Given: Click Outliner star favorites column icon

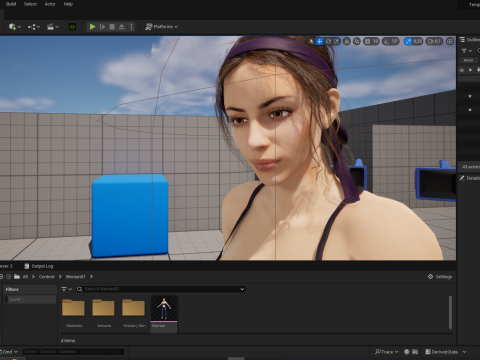Looking at the screenshot, I should (470, 70).
